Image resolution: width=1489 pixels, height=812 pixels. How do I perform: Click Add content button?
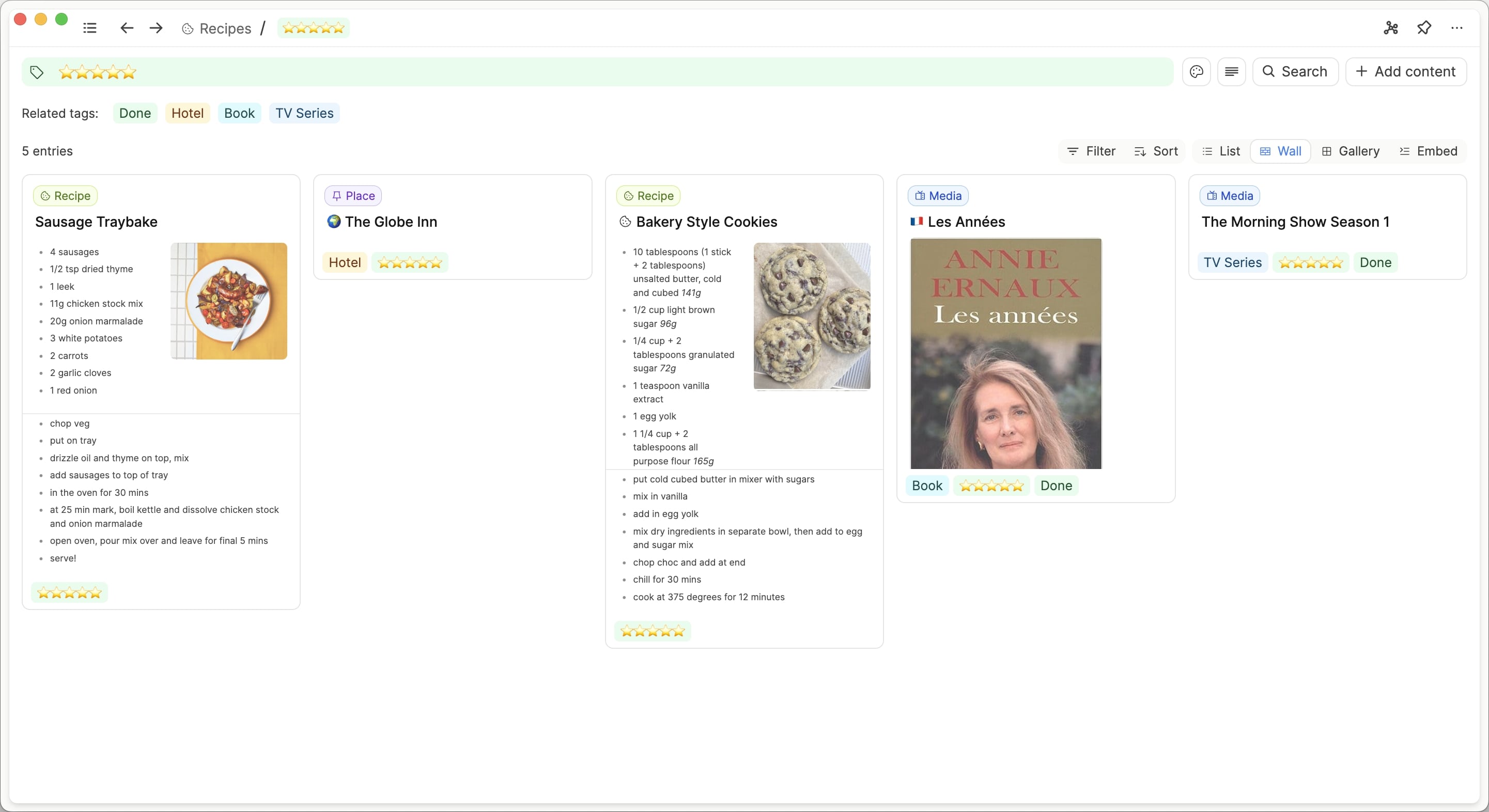pos(1406,72)
